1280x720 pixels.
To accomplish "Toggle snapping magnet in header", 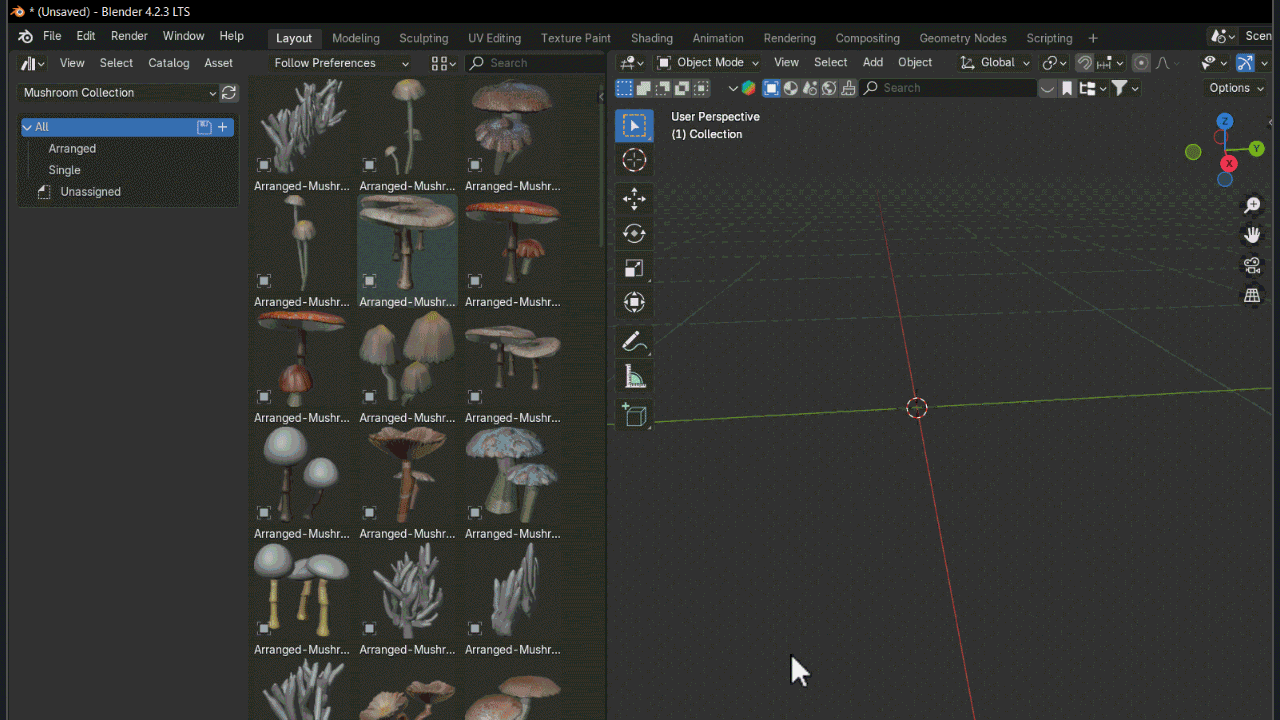I will (x=1084, y=63).
